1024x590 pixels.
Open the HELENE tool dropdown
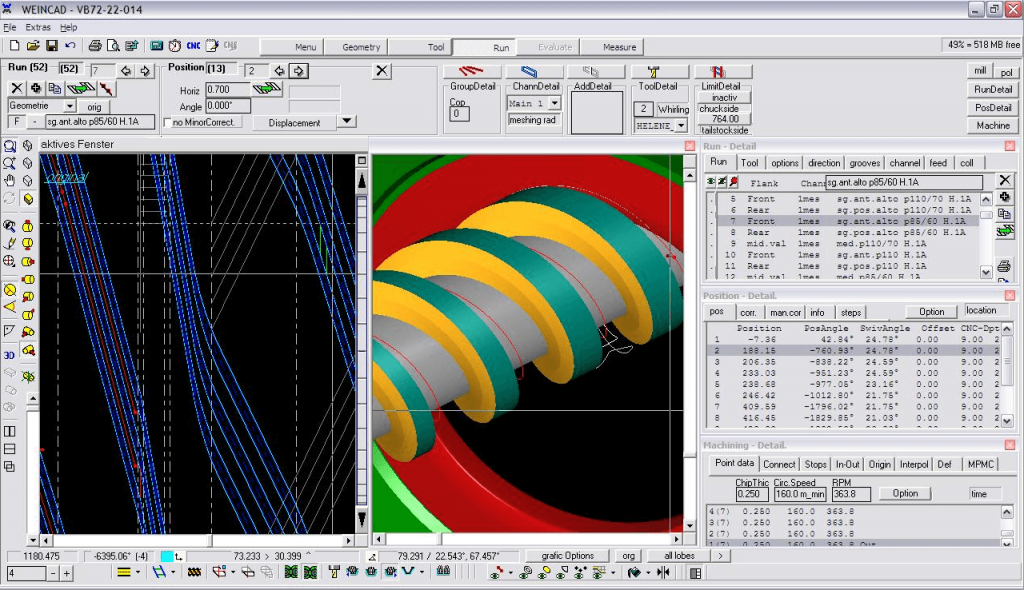coord(680,125)
